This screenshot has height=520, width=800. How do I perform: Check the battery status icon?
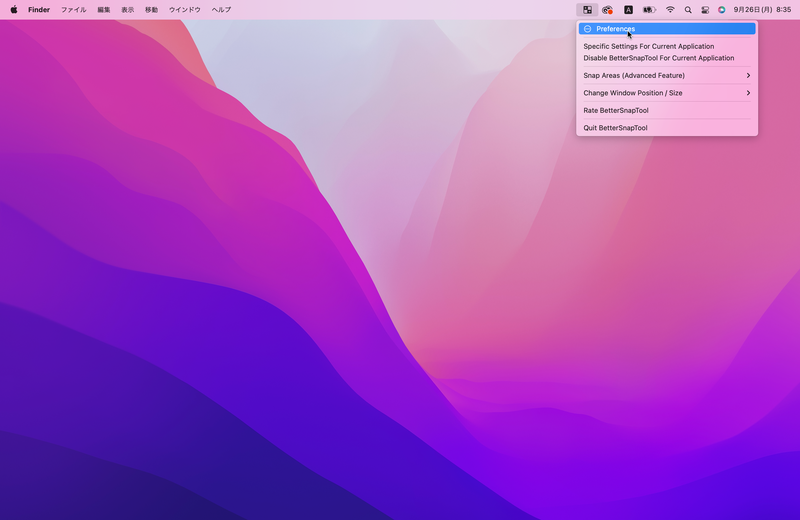tap(648, 10)
